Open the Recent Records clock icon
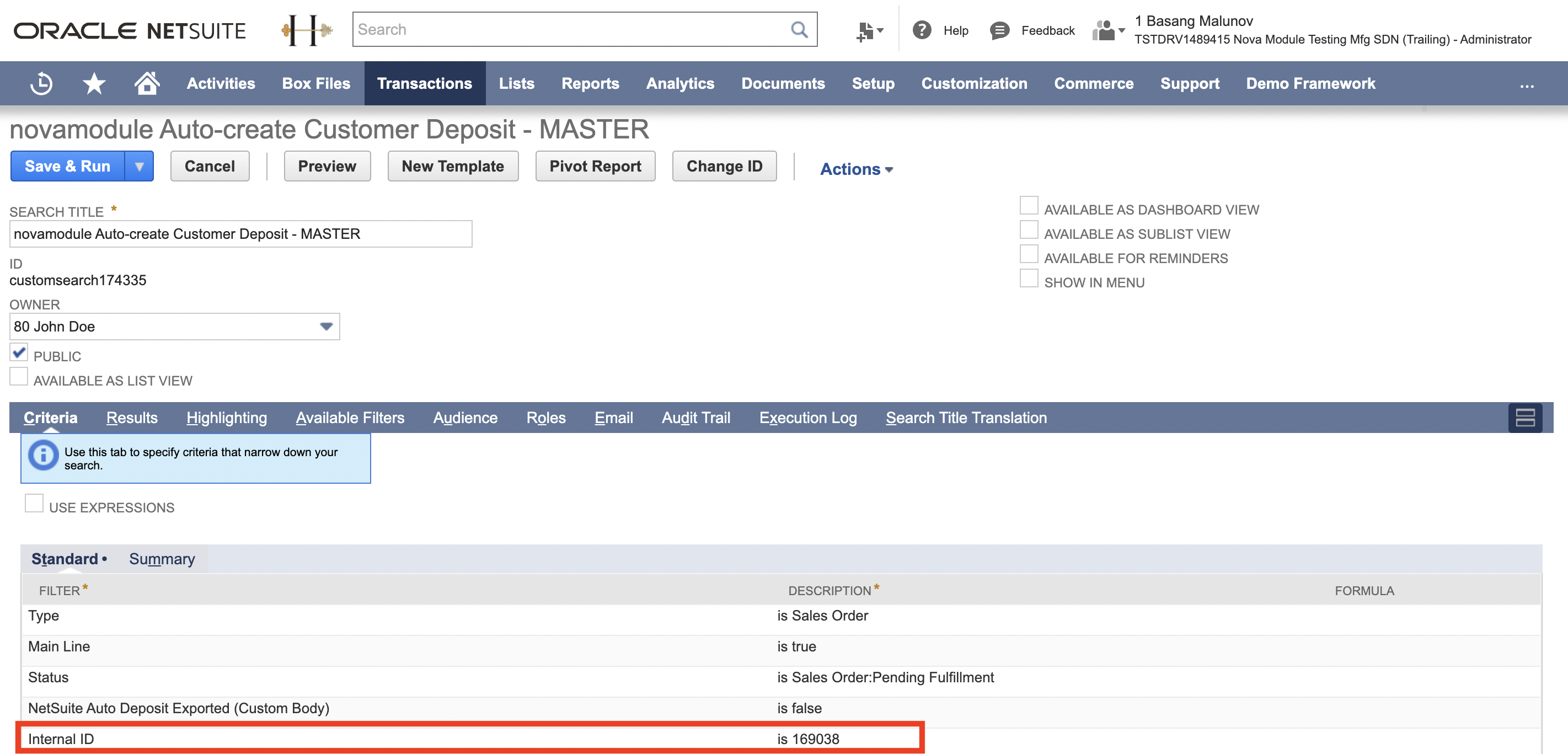 tap(40, 83)
